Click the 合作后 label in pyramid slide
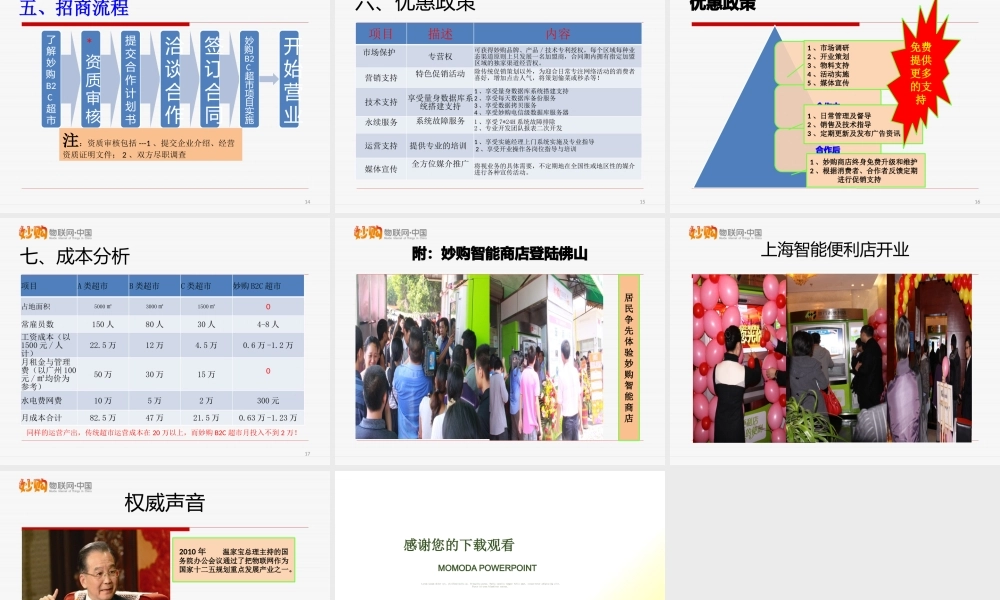The image size is (1000, 600). pyautogui.click(x=827, y=150)
